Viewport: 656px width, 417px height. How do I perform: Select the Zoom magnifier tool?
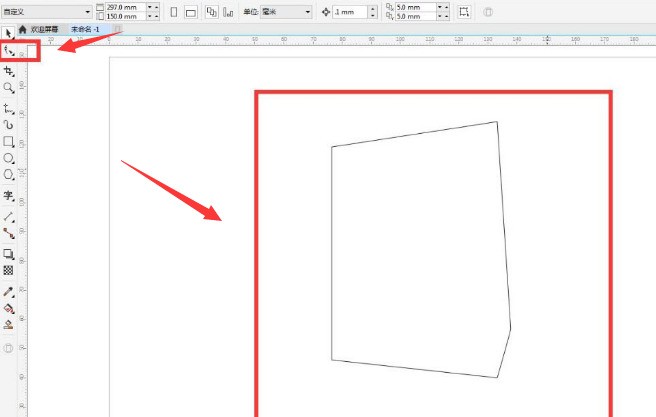click(9, 88)
